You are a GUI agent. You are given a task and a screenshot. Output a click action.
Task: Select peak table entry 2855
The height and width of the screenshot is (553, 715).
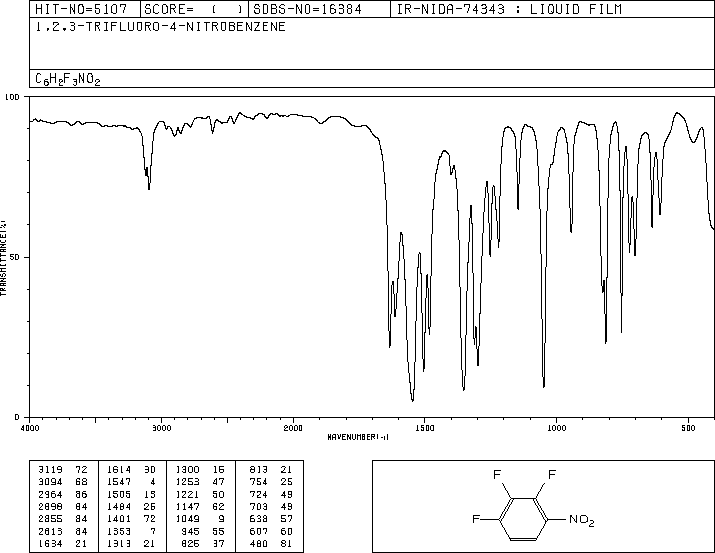[x=50, y=519]
